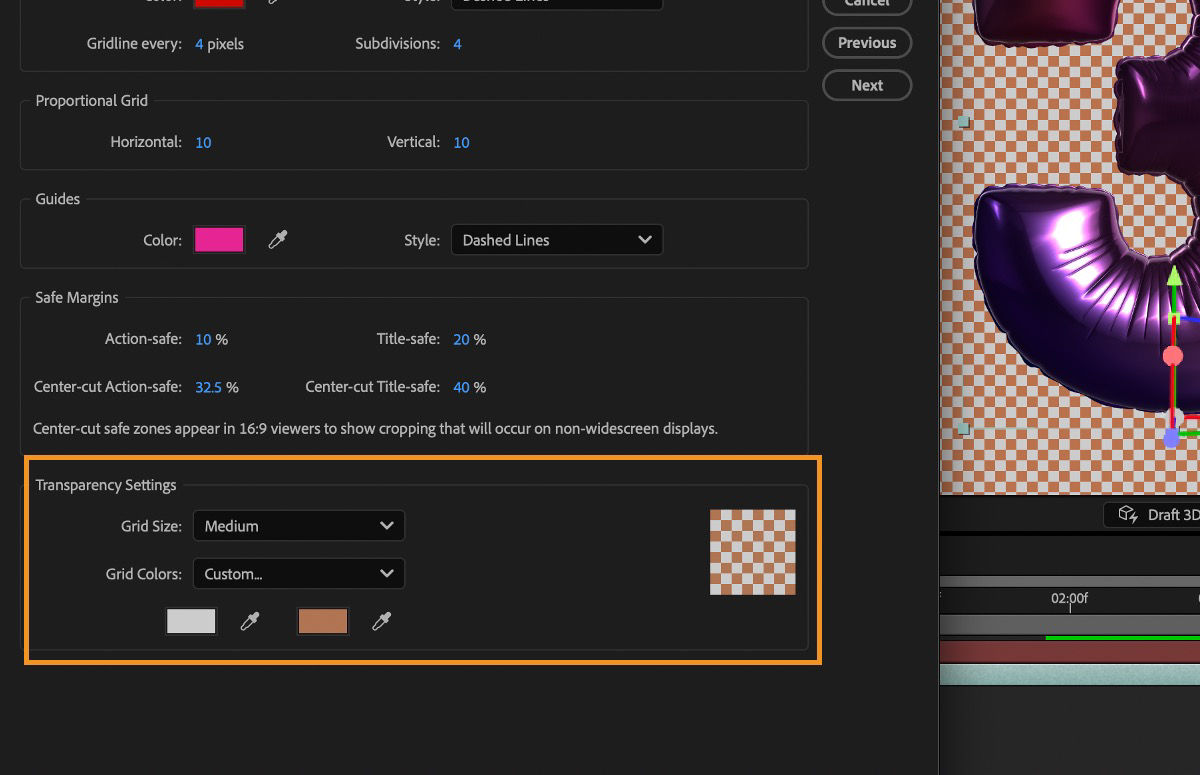Image resolution: width=1200 pixels, height=775 pixels.
Task: Use eyedropper beside the orange grid color
Action: pyautogui.click(x=381, y=621)
